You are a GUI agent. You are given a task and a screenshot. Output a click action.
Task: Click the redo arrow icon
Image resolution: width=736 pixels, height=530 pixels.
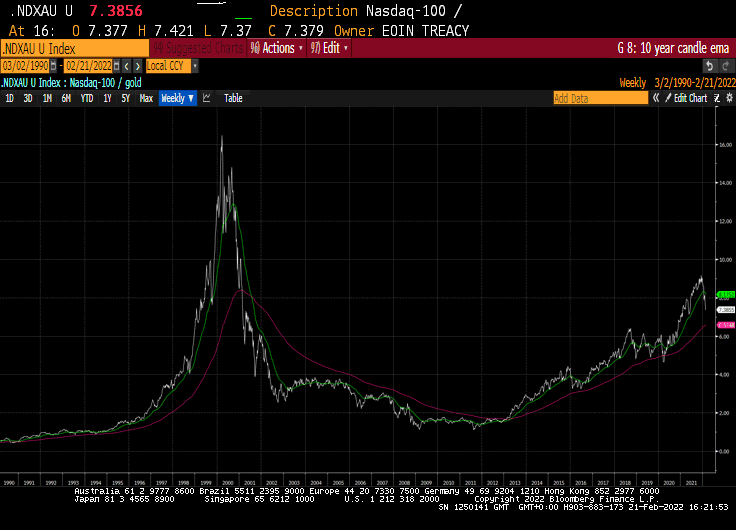pos(726,66)
